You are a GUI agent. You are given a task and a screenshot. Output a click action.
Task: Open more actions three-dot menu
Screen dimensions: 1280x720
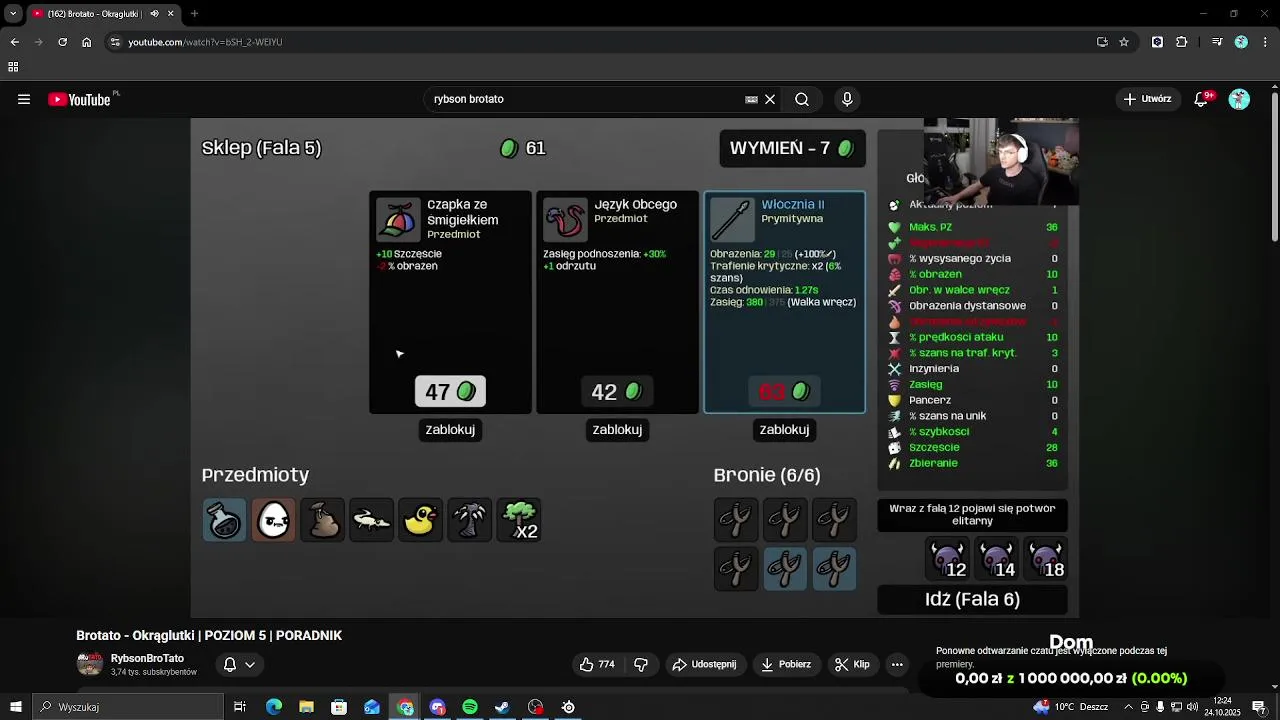[x=897, y=664]
